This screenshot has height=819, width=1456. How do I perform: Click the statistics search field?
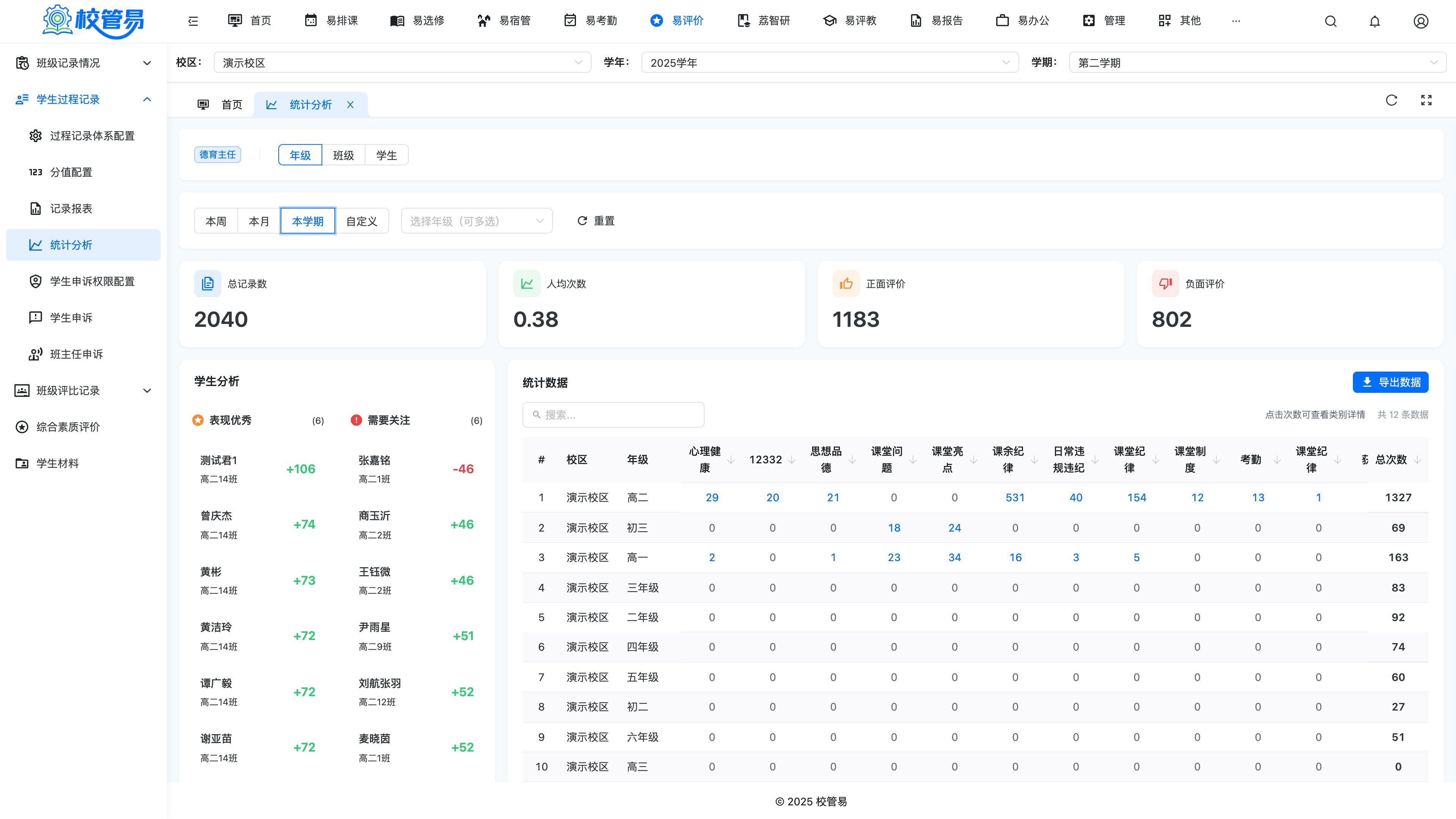point(613,415)
